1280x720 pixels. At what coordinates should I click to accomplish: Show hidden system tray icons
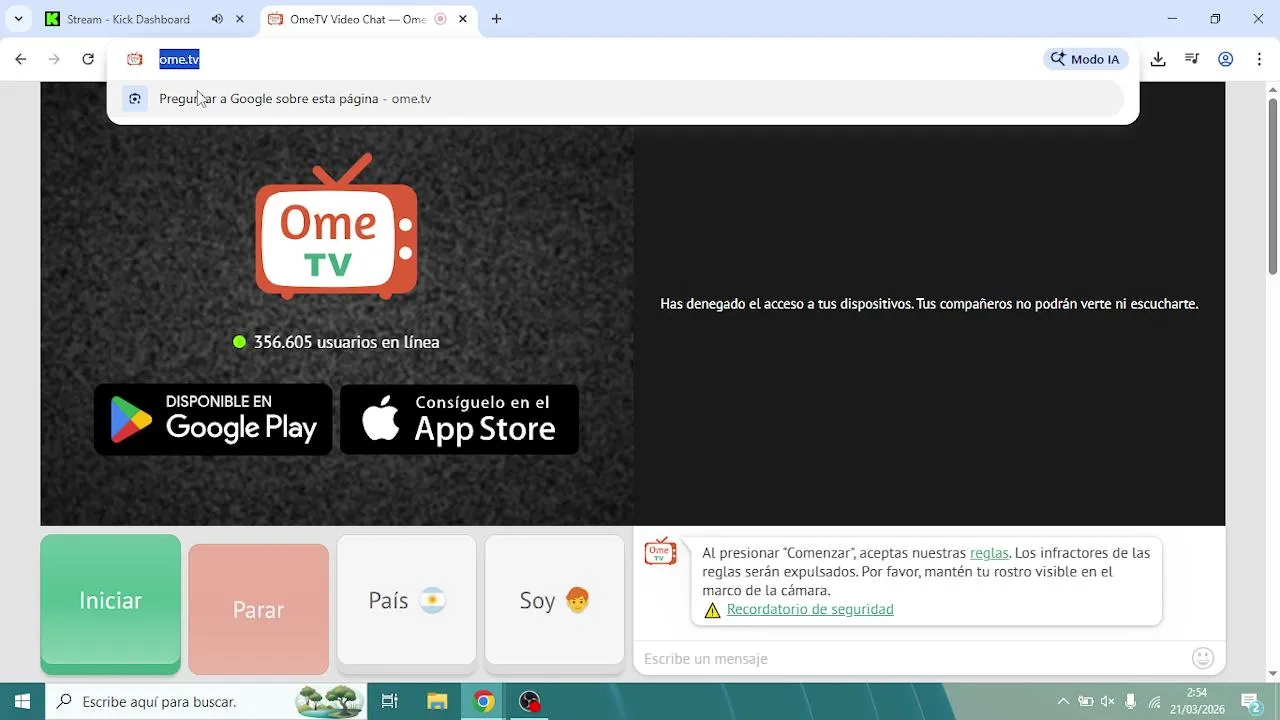[1063, 702]
